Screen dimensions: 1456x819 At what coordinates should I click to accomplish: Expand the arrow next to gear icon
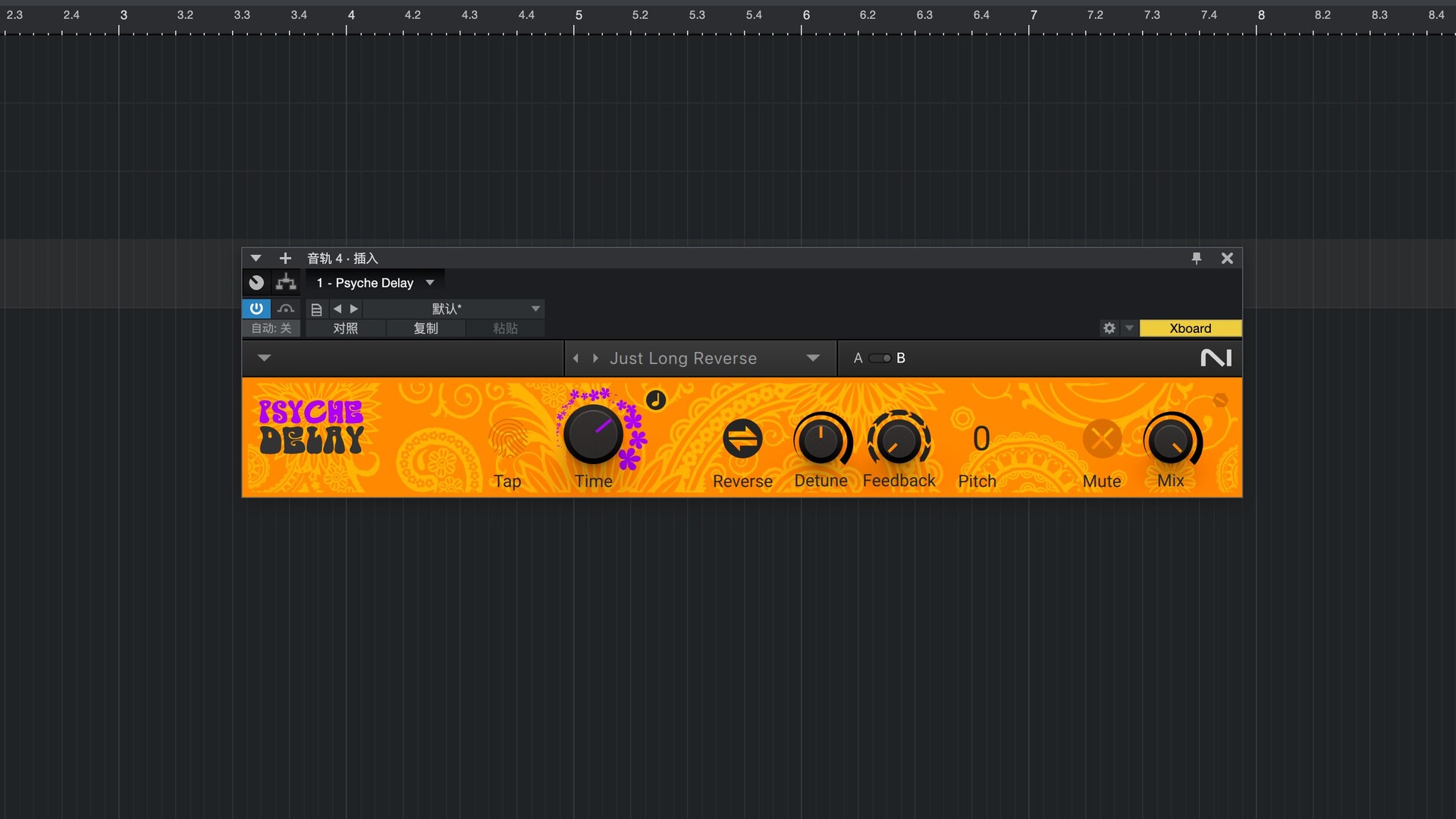[1129, 328]
